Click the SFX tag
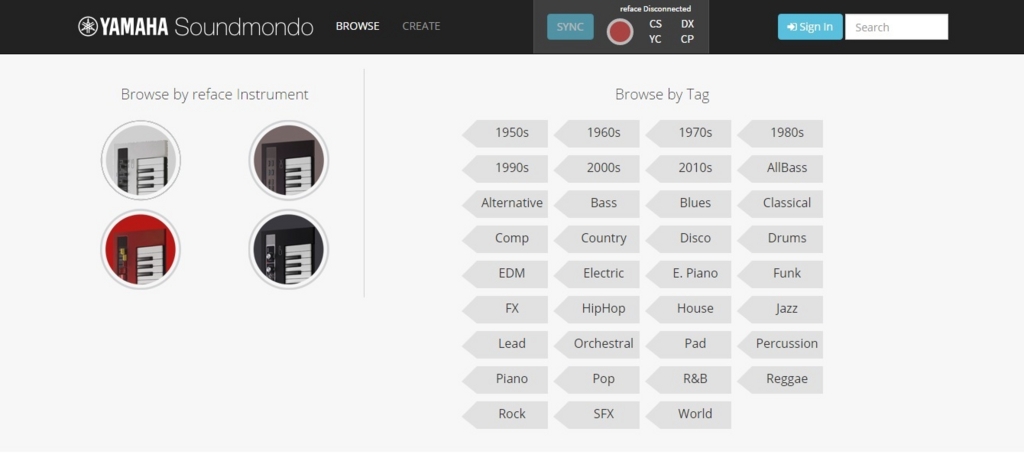Viewport: 1024px width, 474px height. 597,415
